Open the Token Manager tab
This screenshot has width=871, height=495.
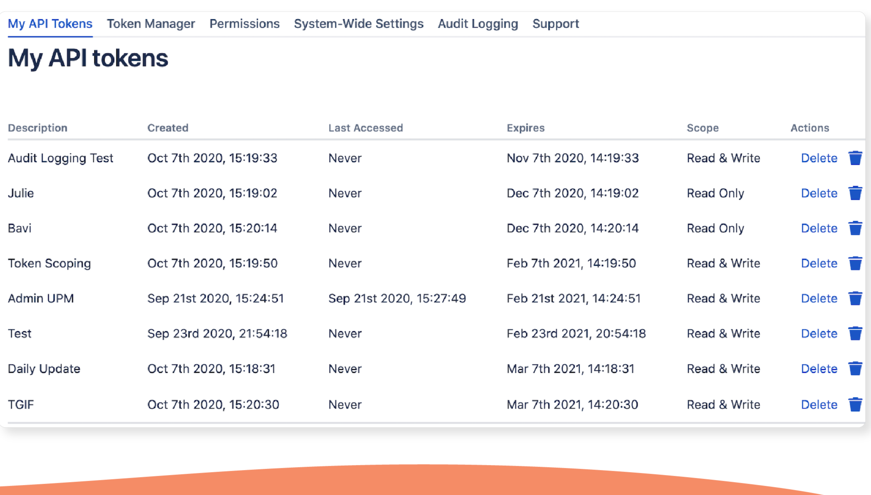151,24
